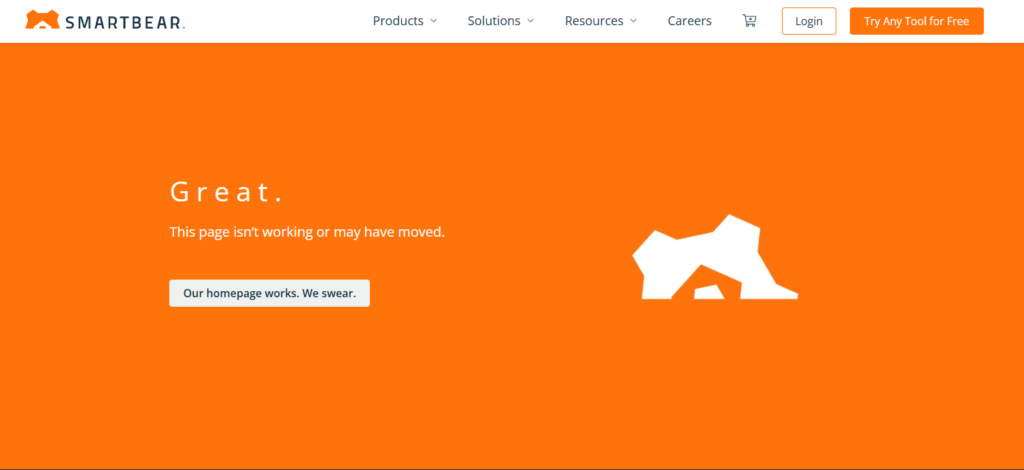1024x470 pixels.
Task: Expand the Solutions dropdown chevron
Action: [531, 21]
